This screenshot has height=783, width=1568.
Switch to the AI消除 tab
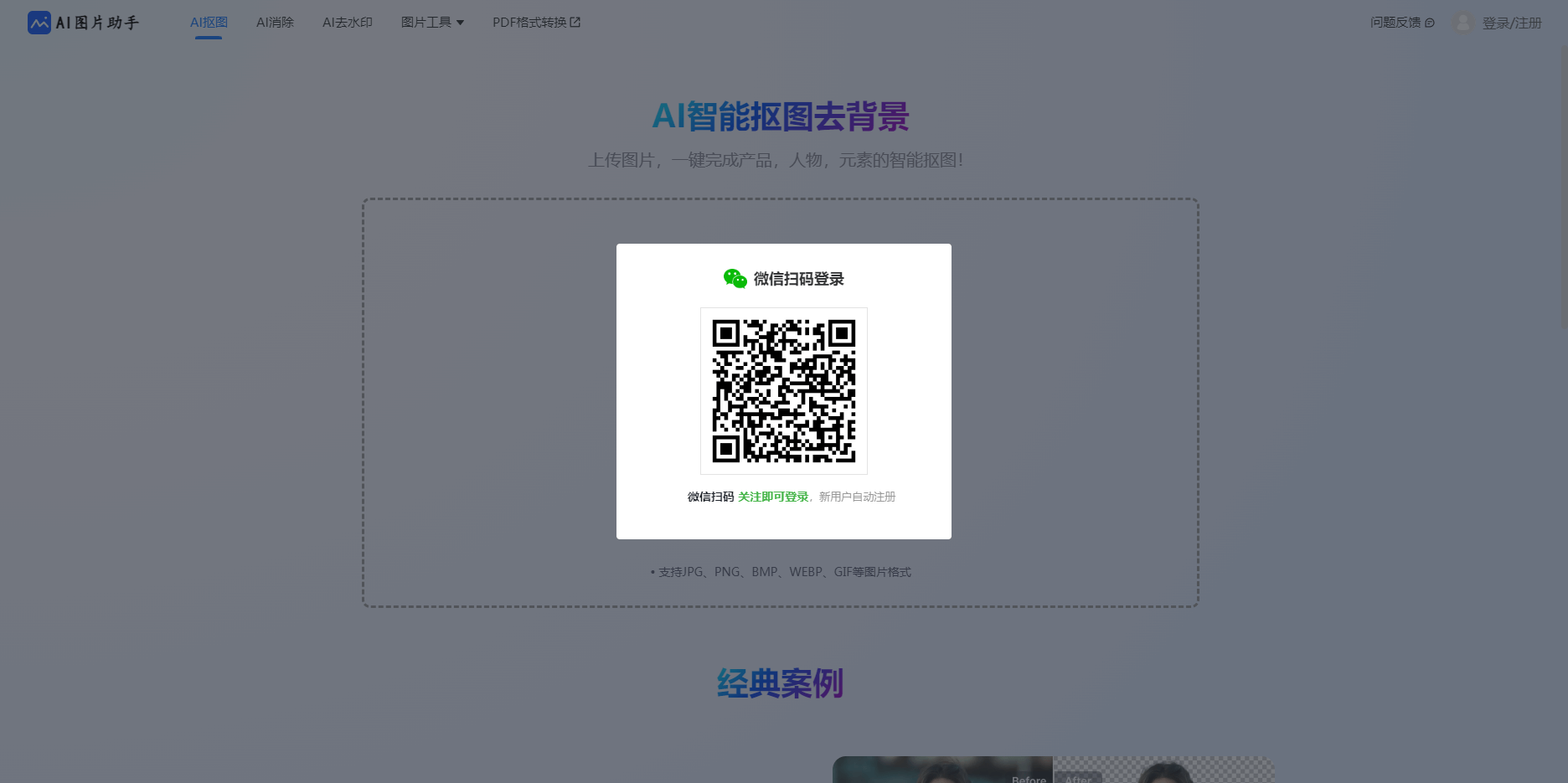pyautogui.click(x=275, y=23)
